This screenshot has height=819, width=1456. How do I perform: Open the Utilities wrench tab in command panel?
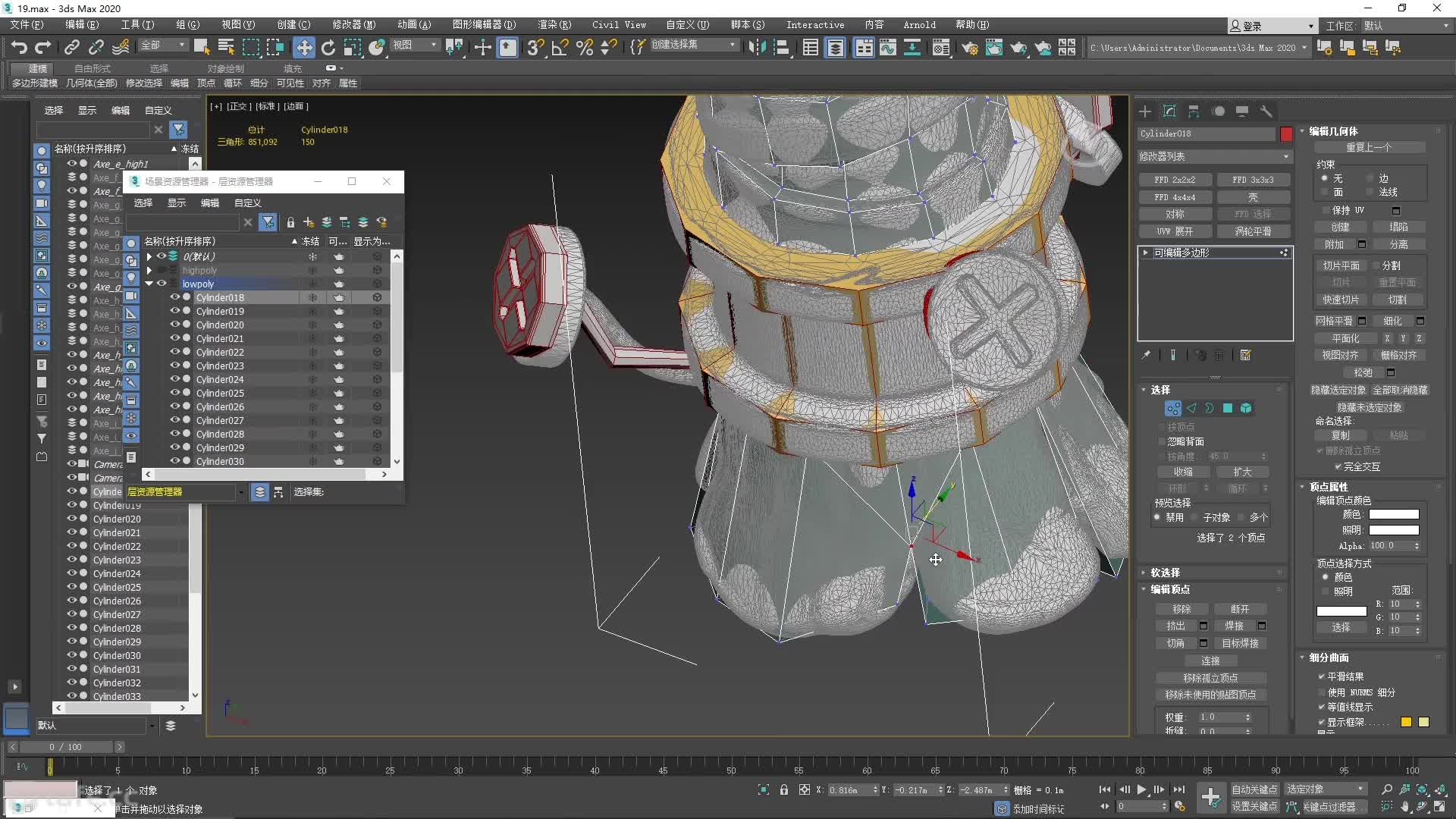click(x=1266, y=111)
